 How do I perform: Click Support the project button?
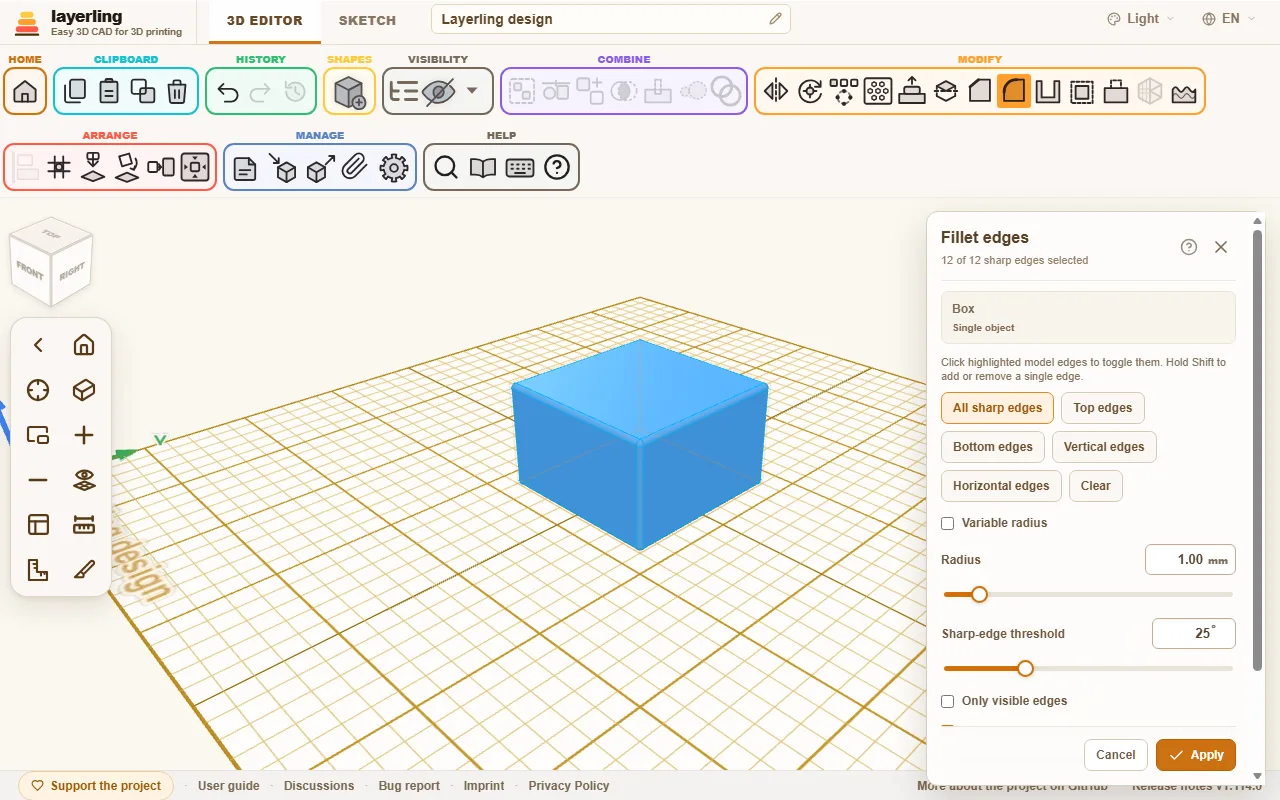[96, 786]
